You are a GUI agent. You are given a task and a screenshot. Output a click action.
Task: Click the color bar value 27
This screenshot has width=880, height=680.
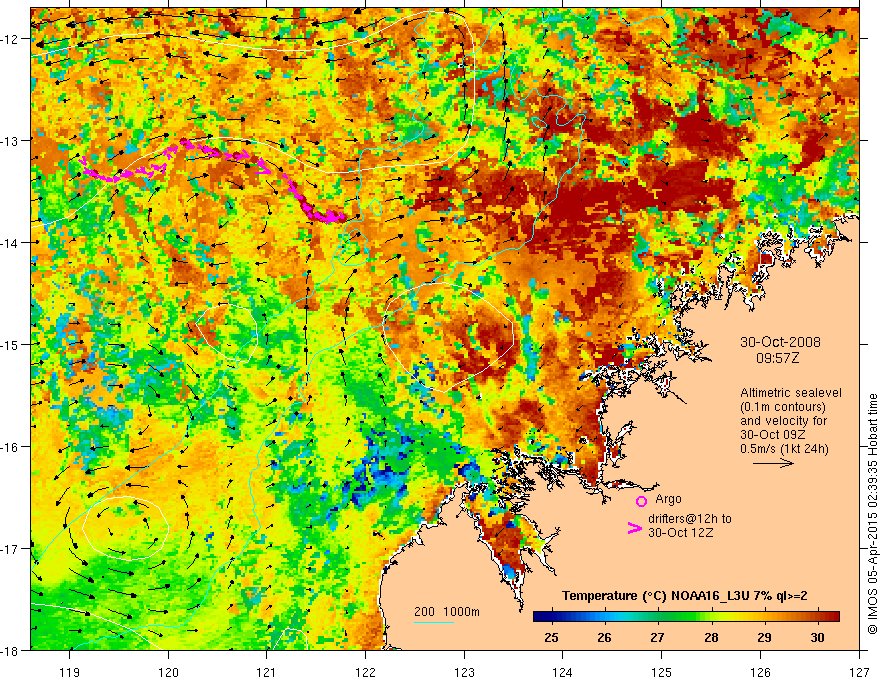658,637
